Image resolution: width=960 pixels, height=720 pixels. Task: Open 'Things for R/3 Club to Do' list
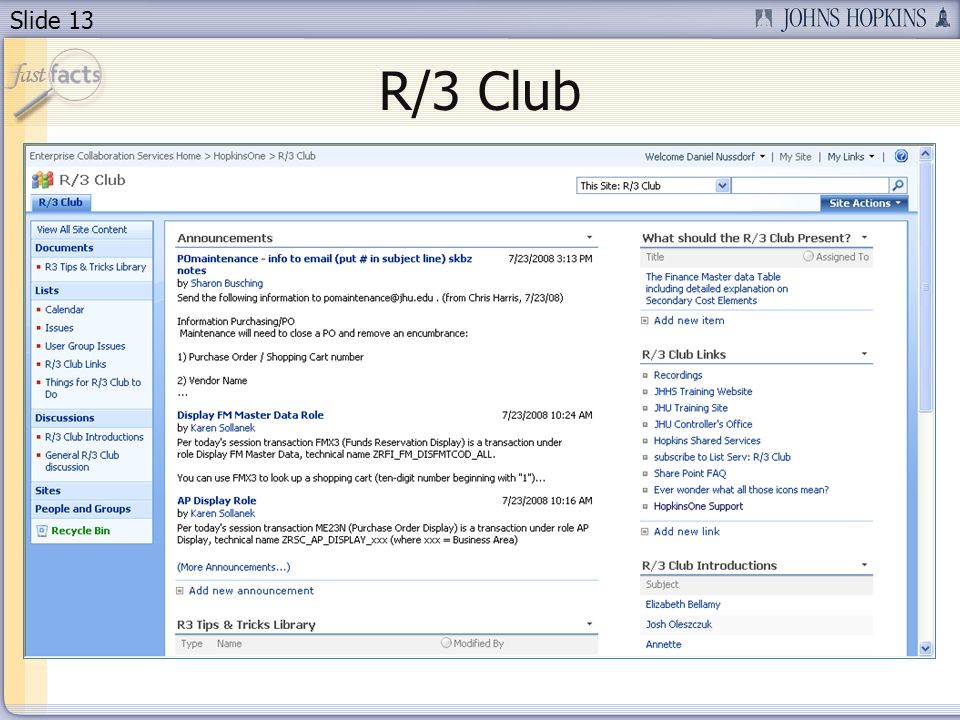[x=93, y=388]
